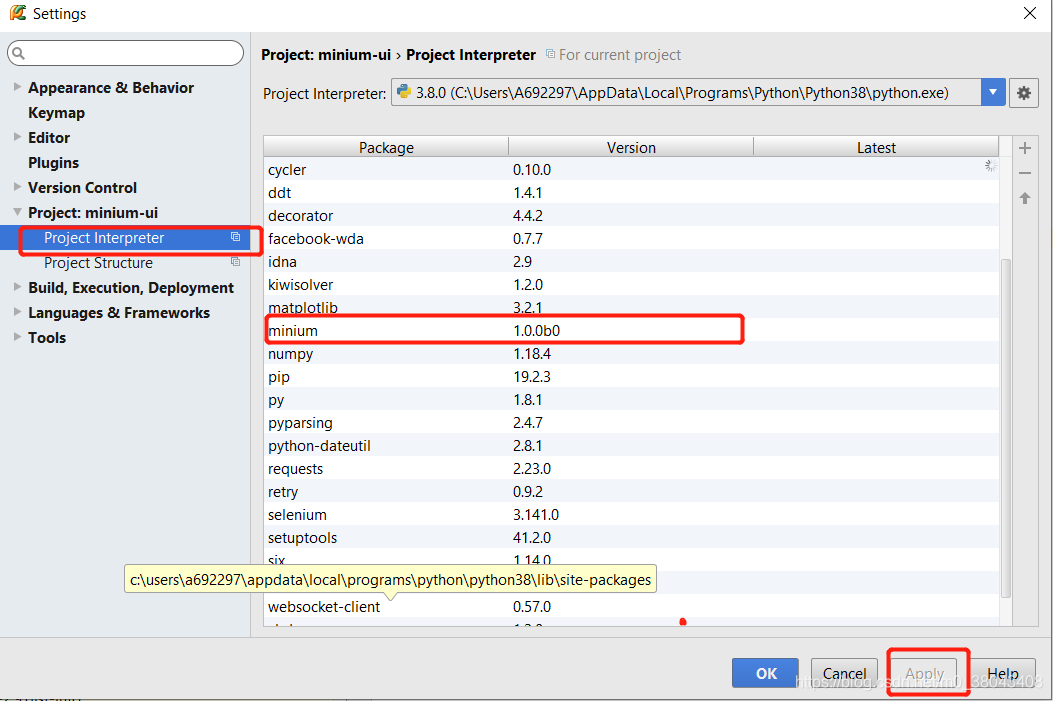The width and height of the screenshot is (1053, 701).
Task: Open the Project Interpreter dropdown arrow
Action: tap(993, 93)
